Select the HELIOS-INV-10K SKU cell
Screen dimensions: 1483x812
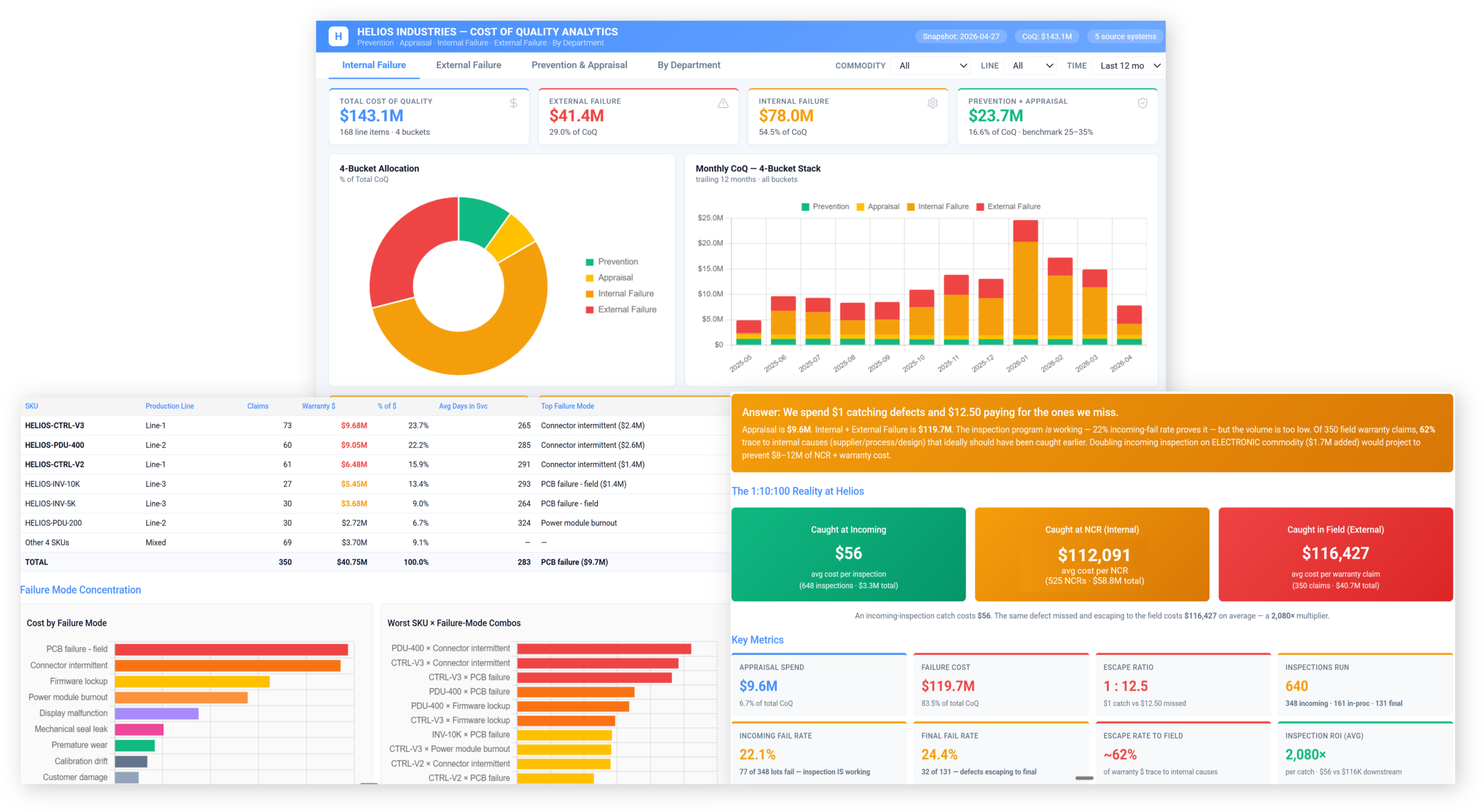52,484
